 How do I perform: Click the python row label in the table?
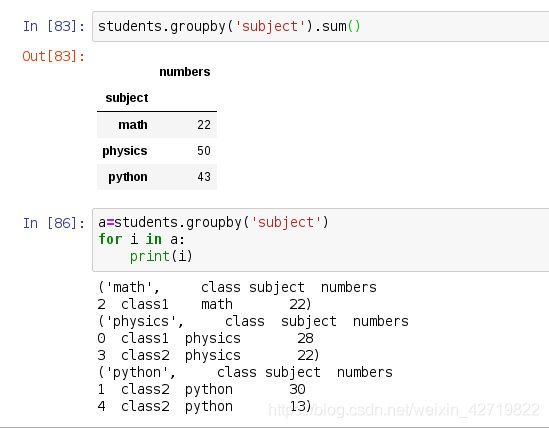128,177
